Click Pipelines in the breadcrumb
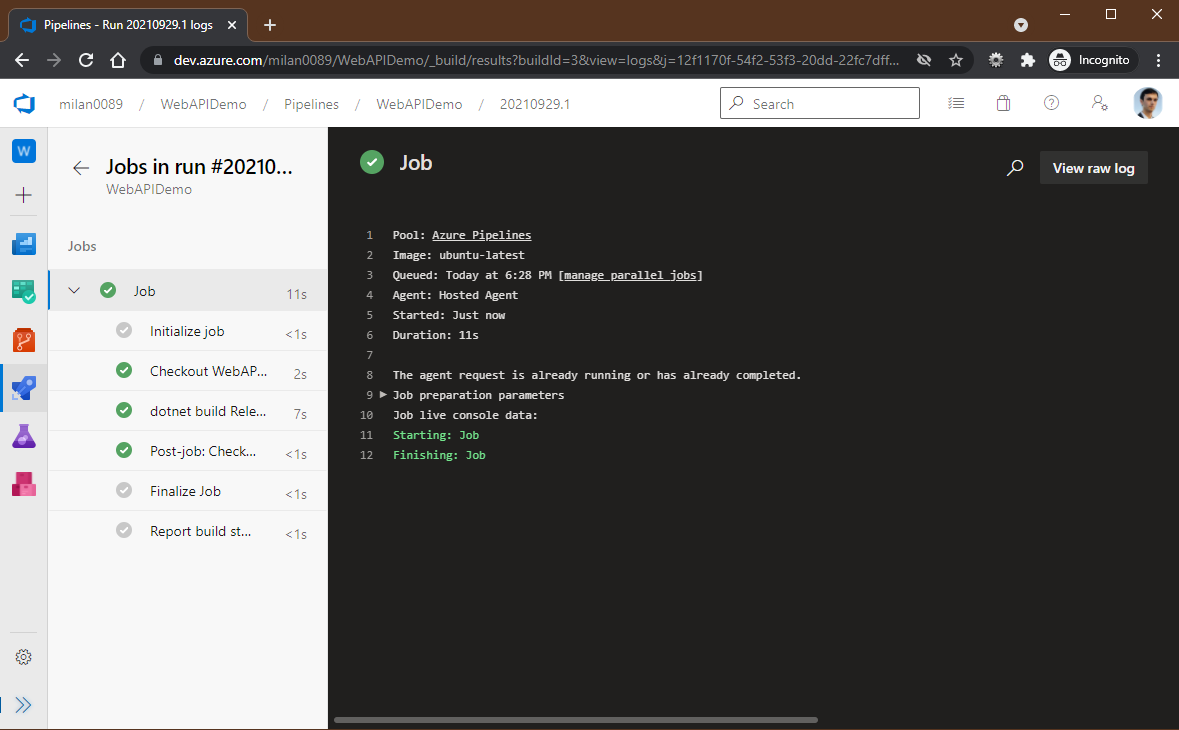Screen dimensions: 1179x730 (311, 104)
